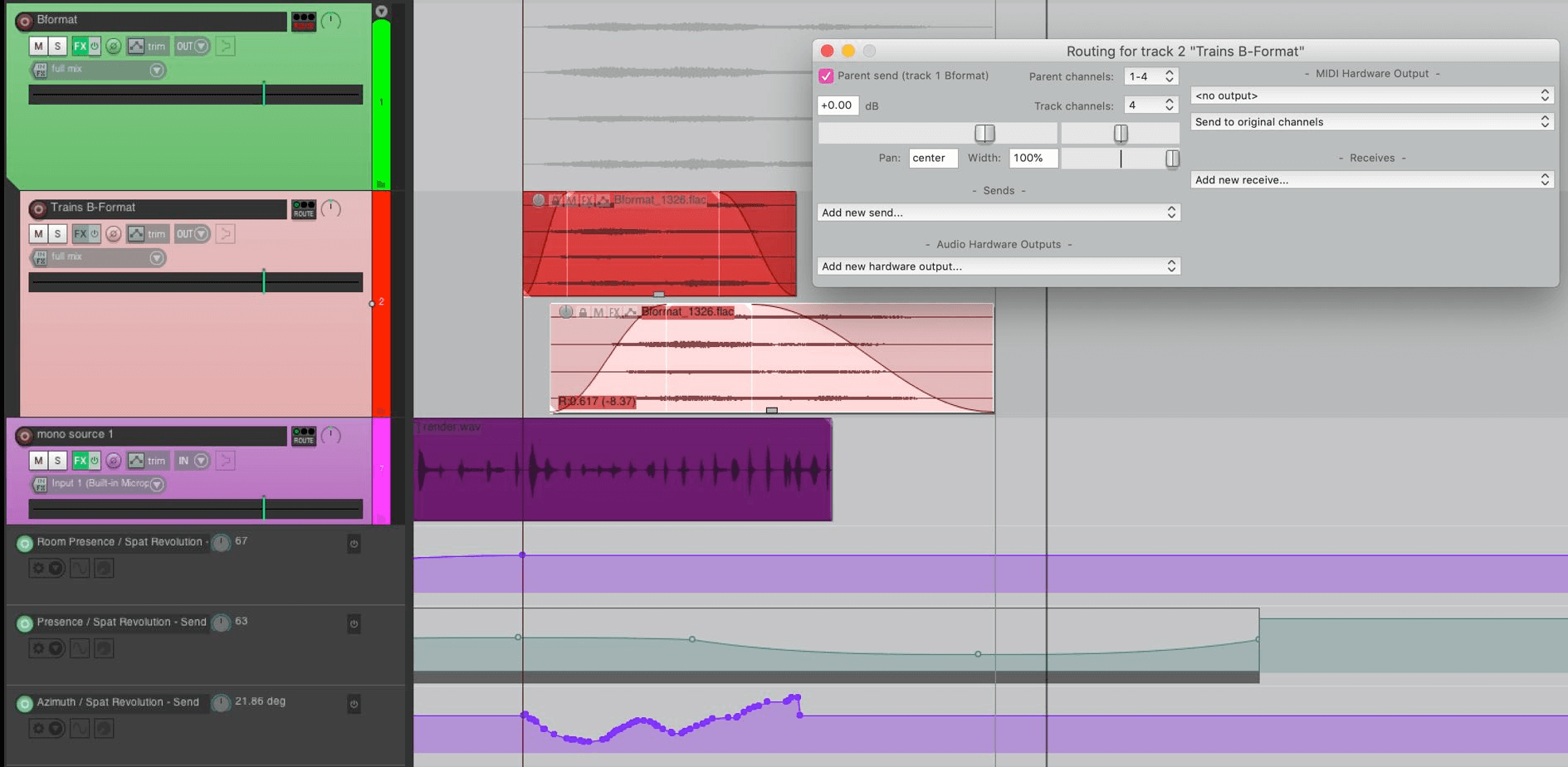Solo the Bformat track
This screenshot has width=1568, height=767.
coord(57,46)
